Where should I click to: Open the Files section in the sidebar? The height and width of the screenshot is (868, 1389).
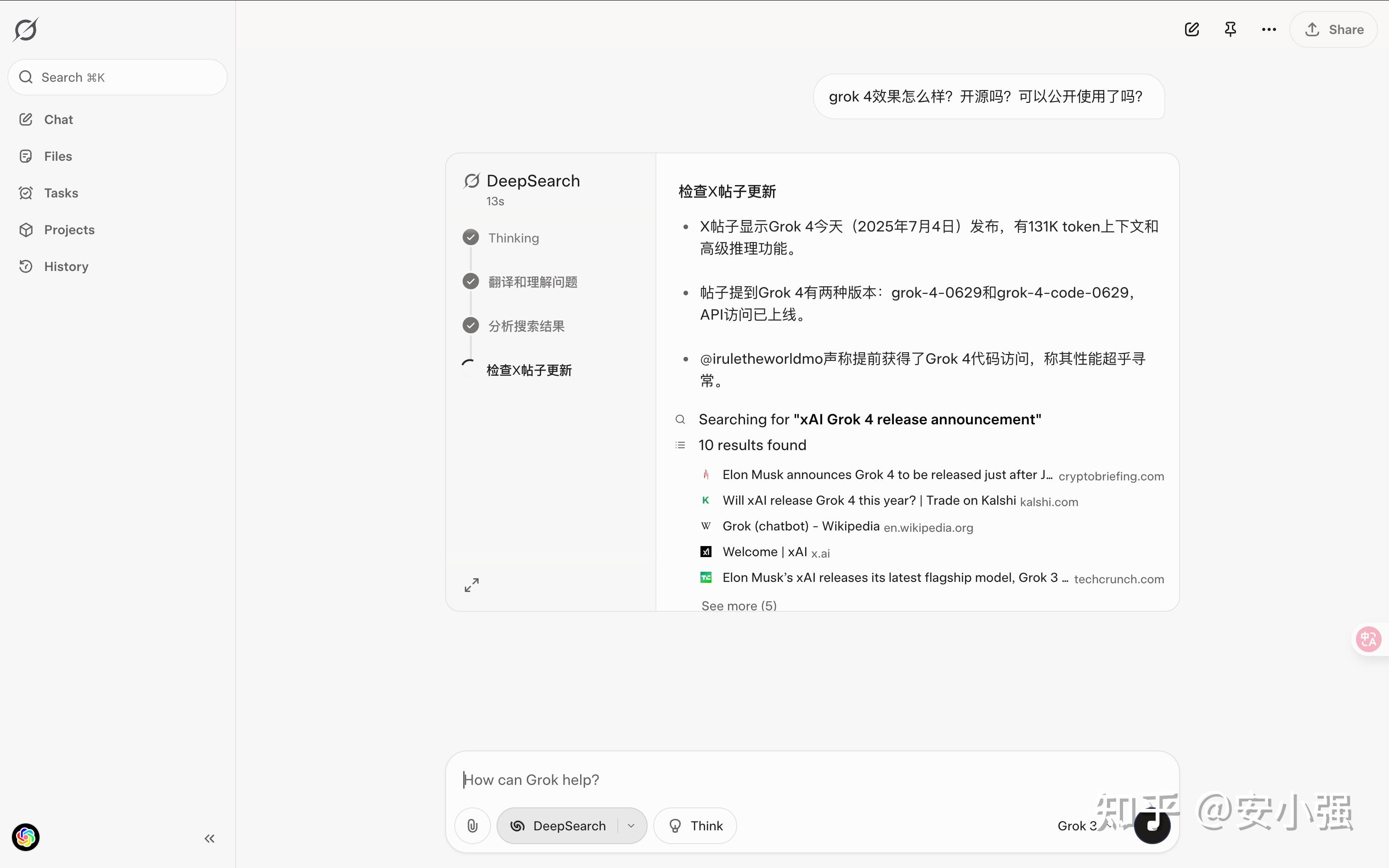coord(58,156)
